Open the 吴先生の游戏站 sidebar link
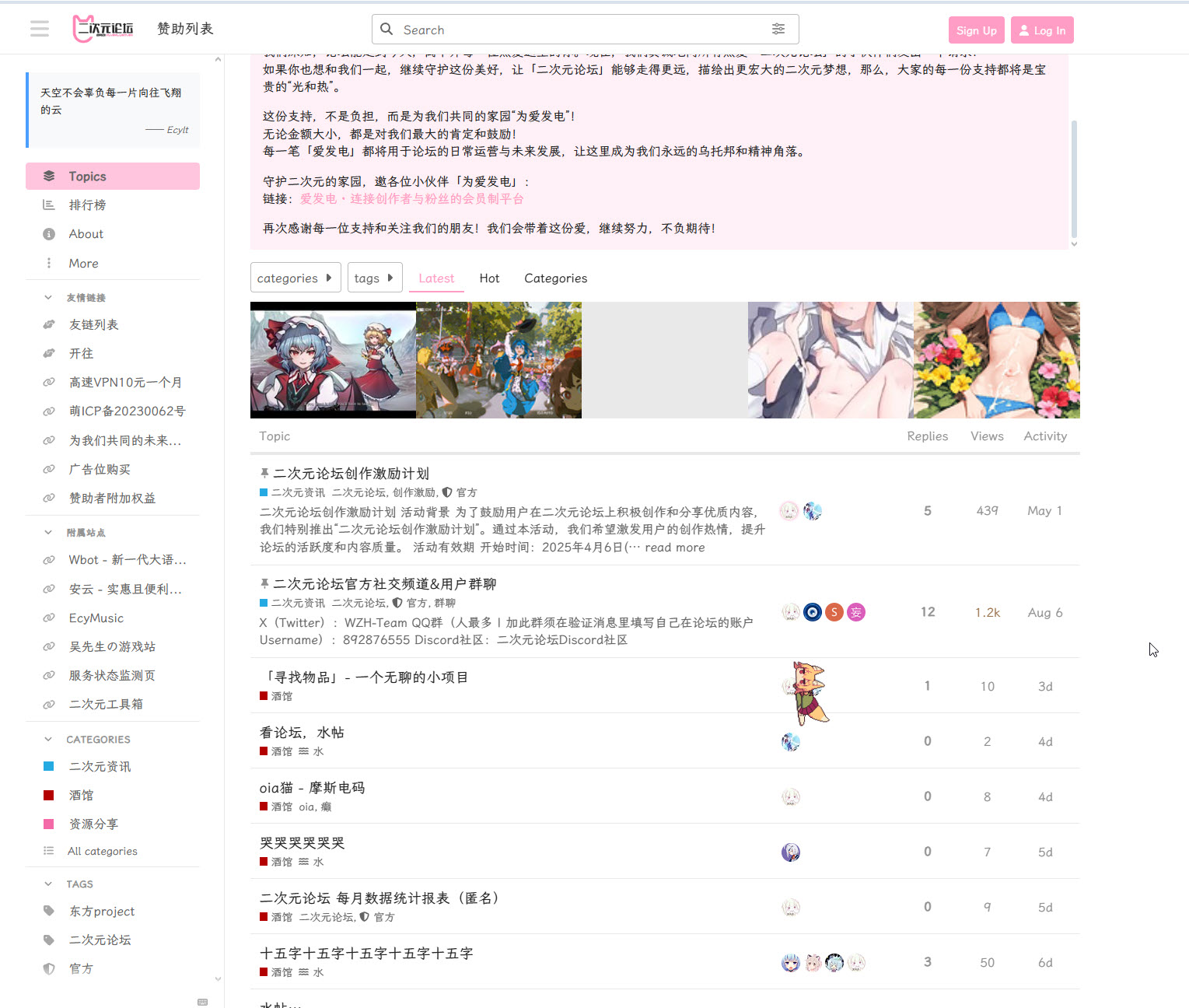 point(113,647)
